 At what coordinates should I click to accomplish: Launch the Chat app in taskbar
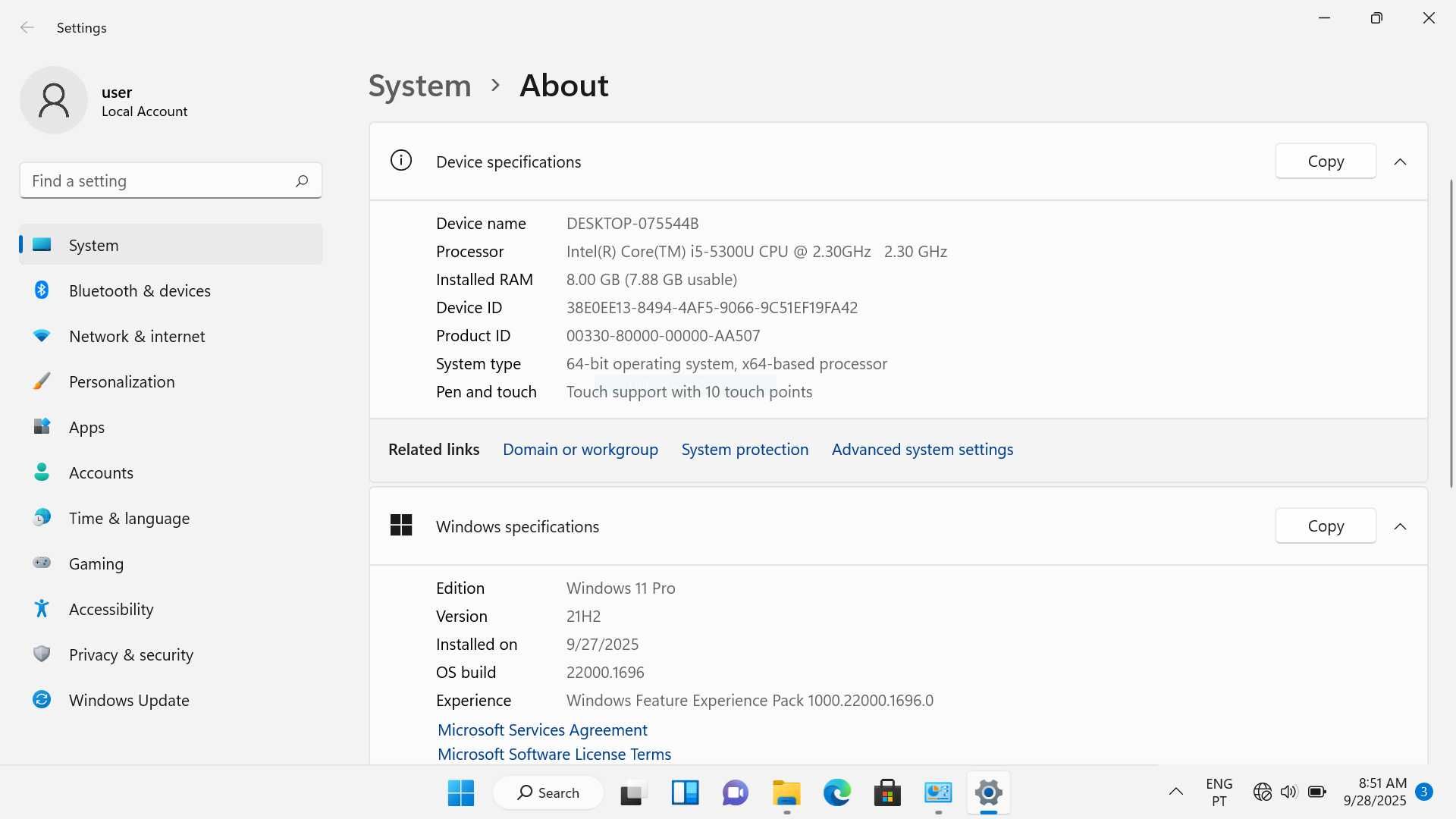click(x=736, y=793)
